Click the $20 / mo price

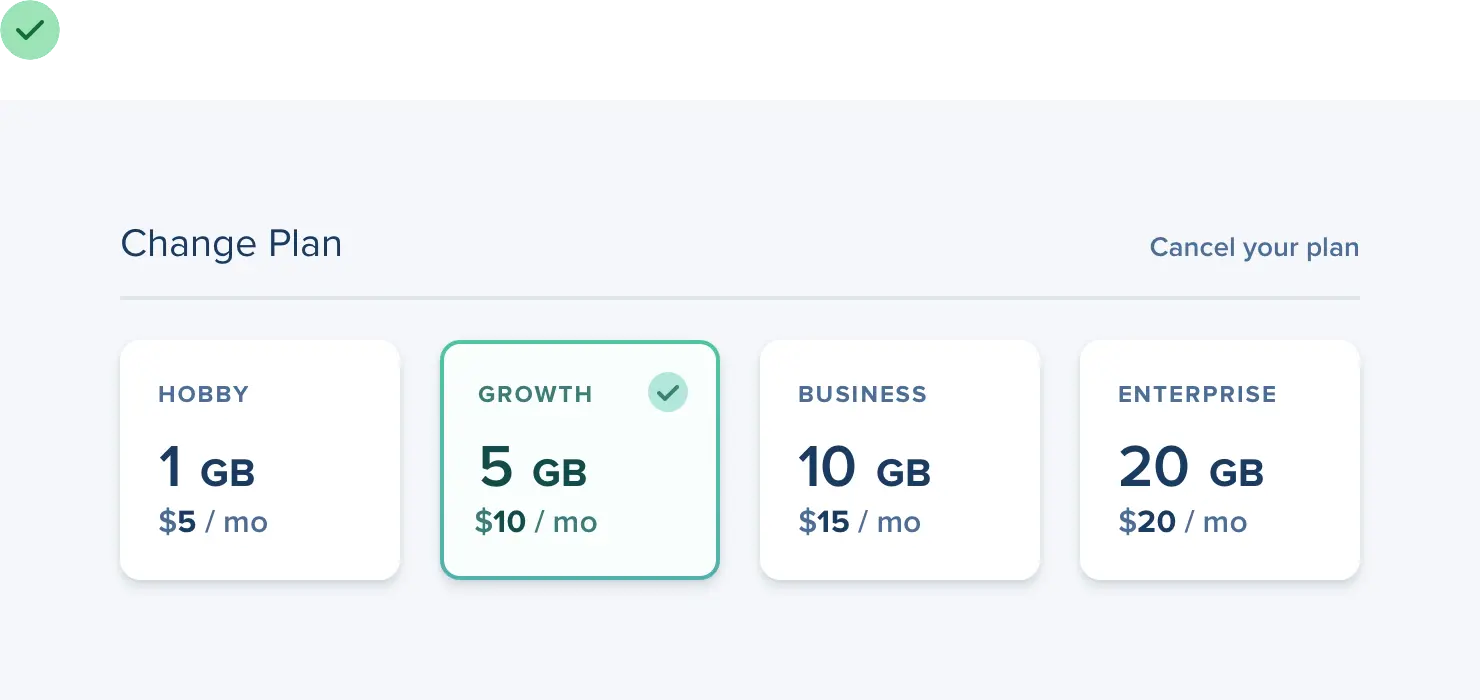point(1183,522)
